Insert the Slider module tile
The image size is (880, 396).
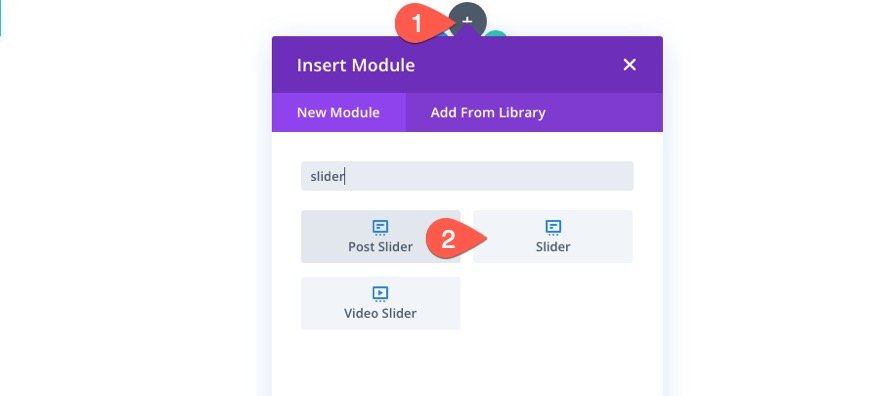pos(553,237)
